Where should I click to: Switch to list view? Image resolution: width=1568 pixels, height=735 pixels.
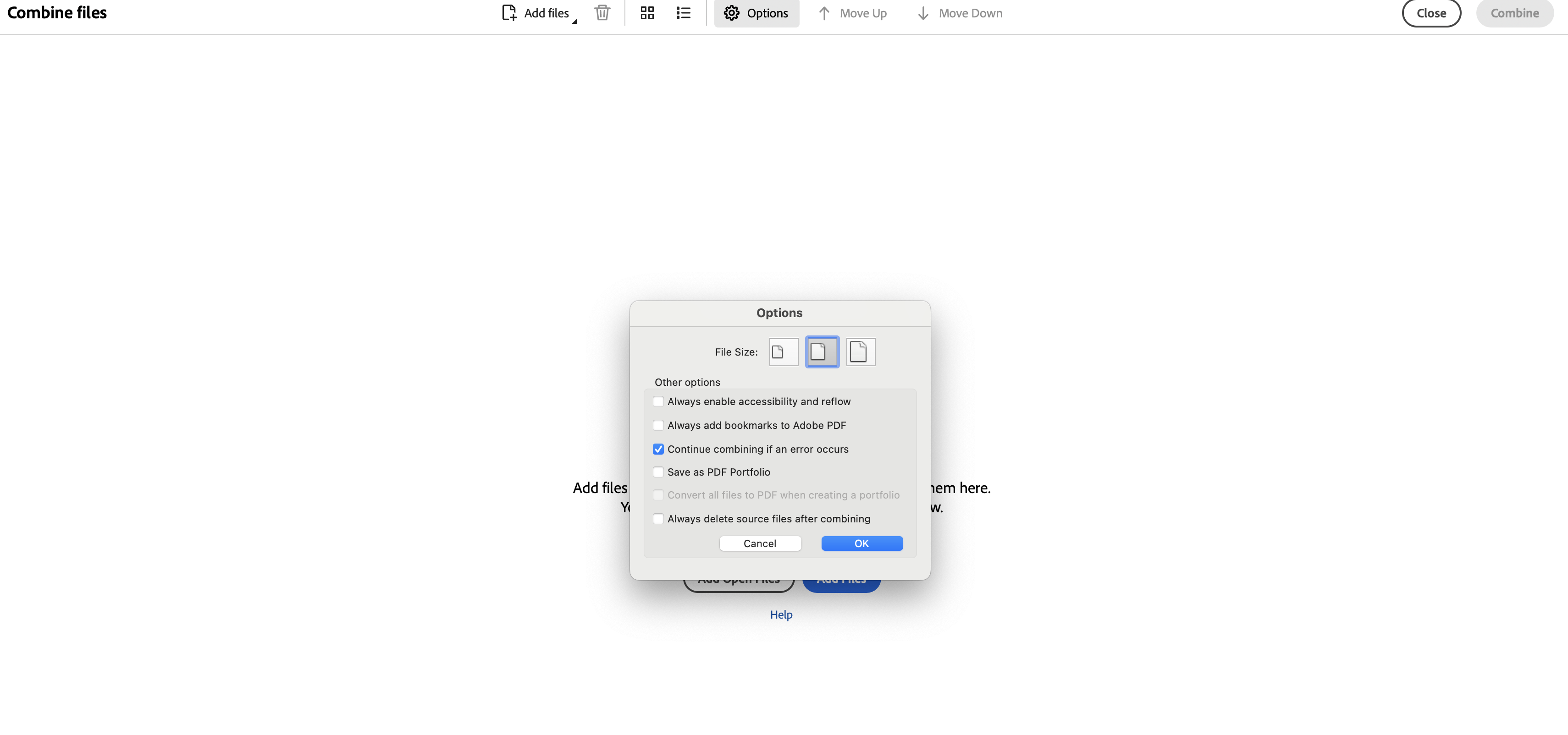[x=683, y=13]
